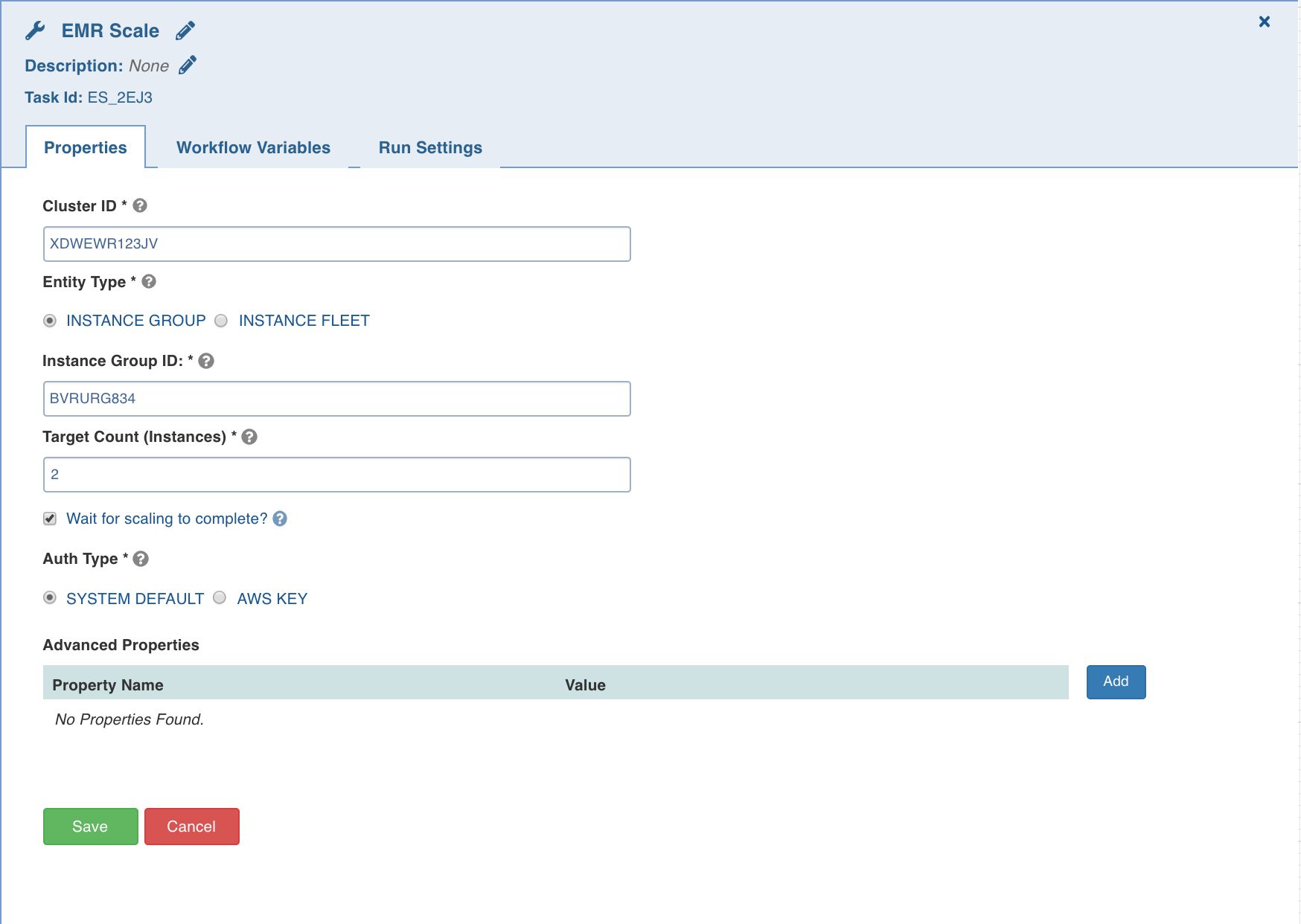Open help for Entity Type
Screen dimensions: 1301x924
click(149, 282)
